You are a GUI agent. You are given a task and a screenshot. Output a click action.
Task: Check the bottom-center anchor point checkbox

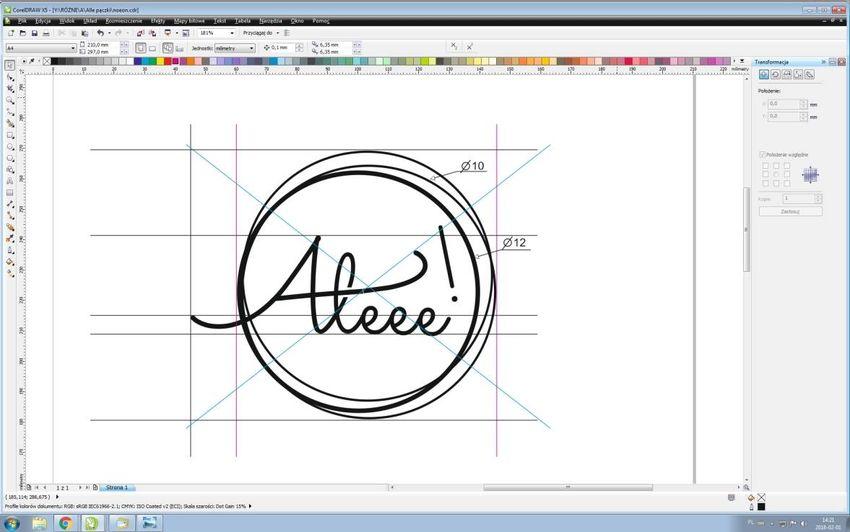[x=776, y=183]
